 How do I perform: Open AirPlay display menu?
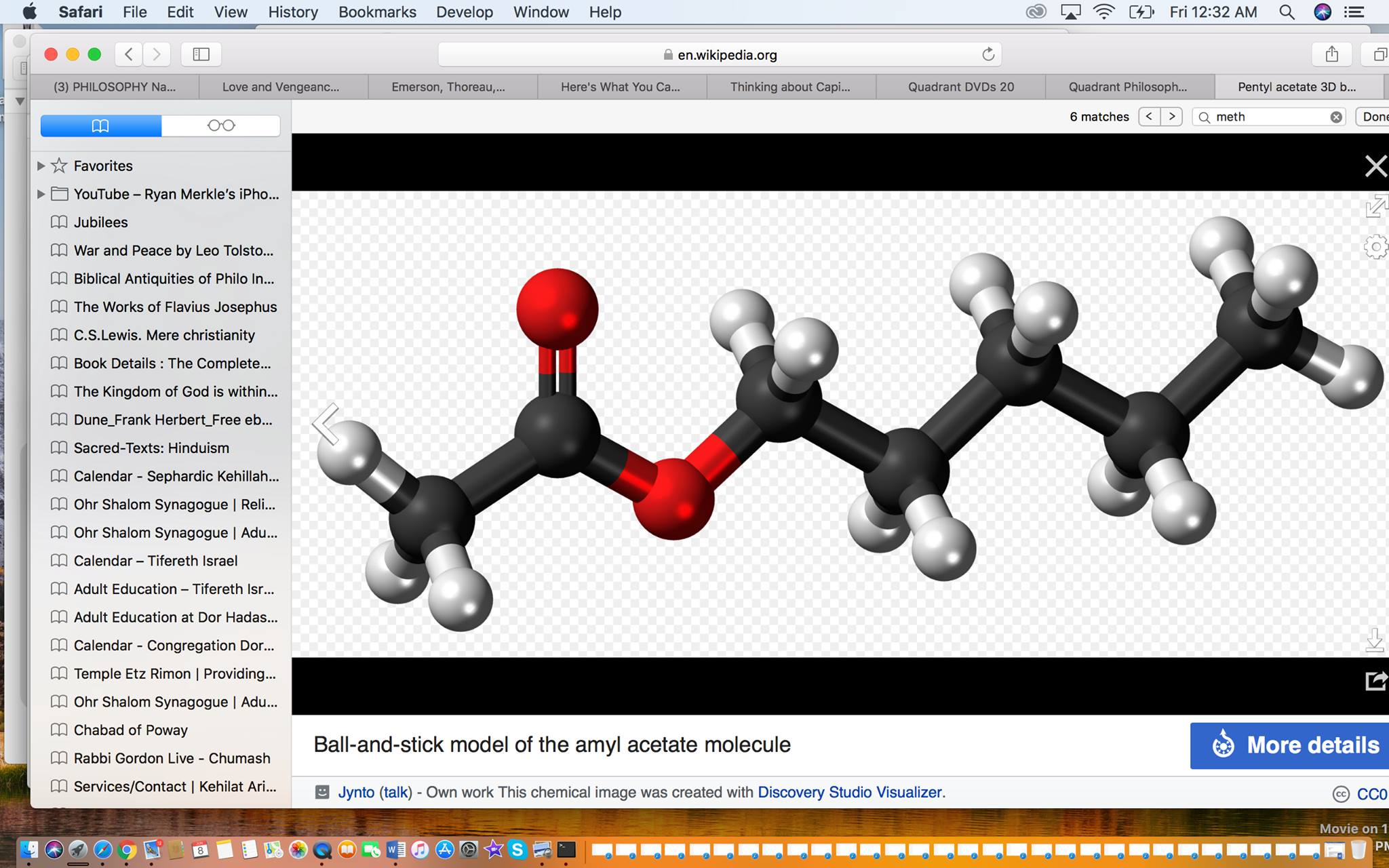[1070, 12]
